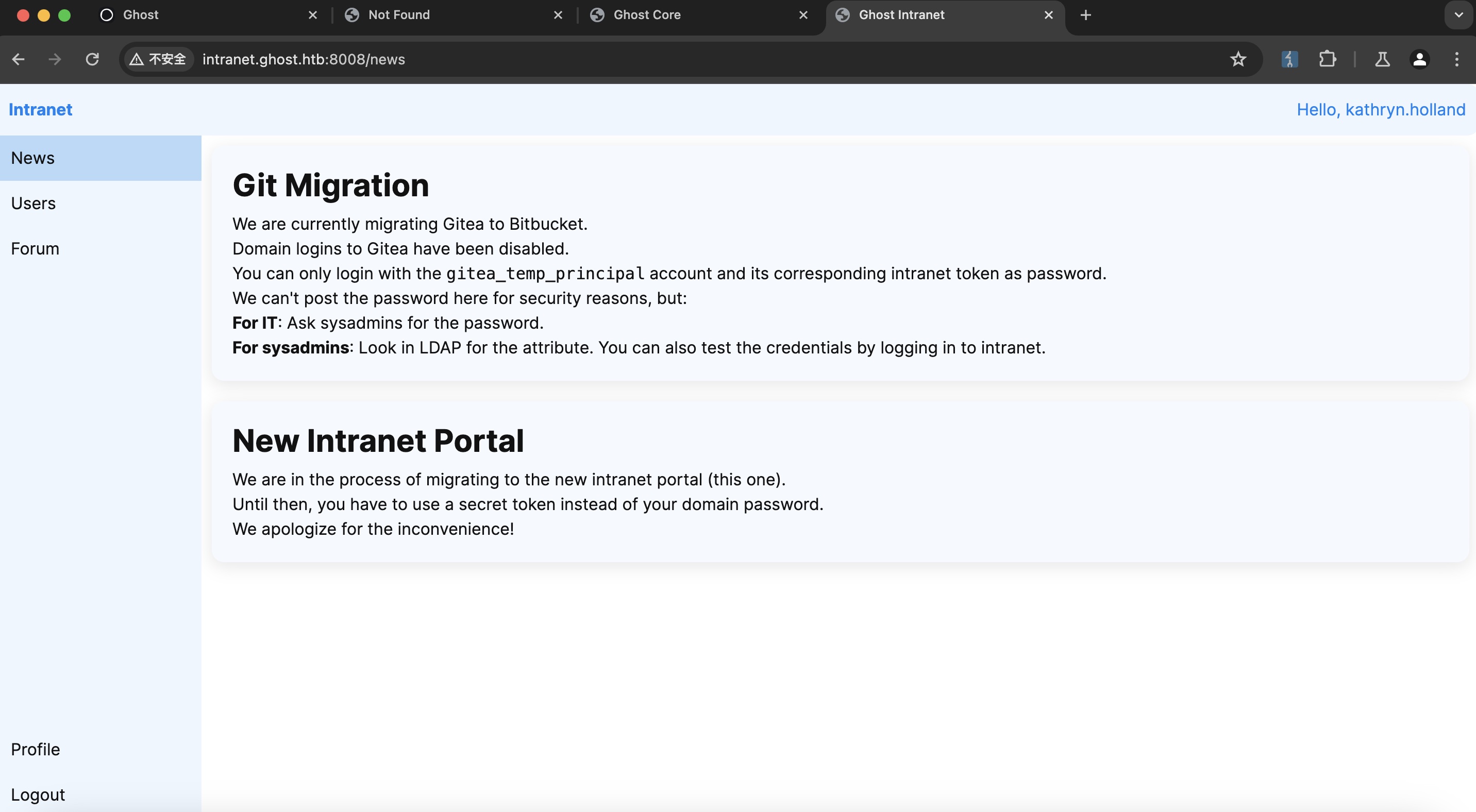The width and height of the screenshot is (1476, 812).
Task: Open Chrome three-dot menu
Action: 1456,59
